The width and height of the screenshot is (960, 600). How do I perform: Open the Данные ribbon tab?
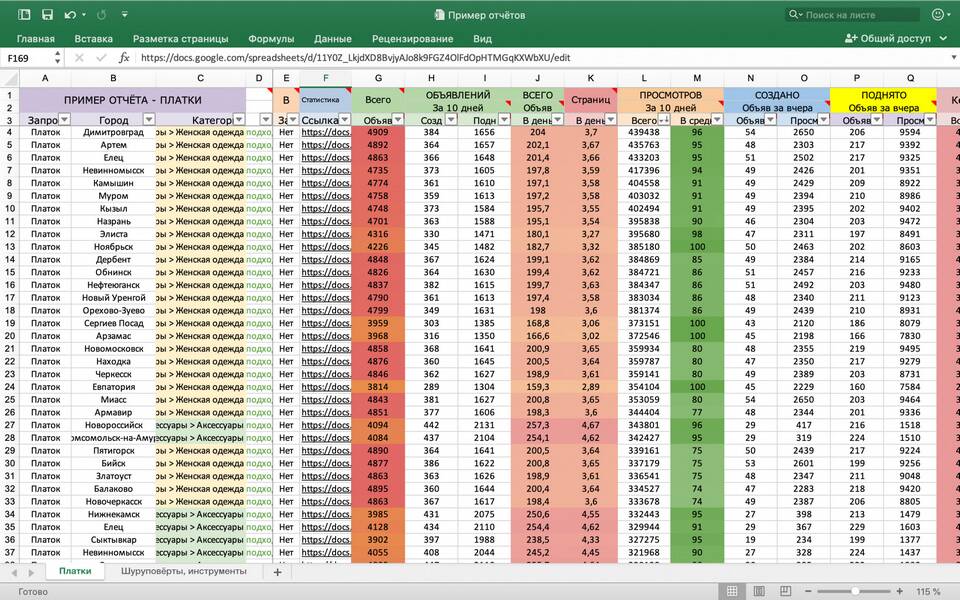[332, 39]
